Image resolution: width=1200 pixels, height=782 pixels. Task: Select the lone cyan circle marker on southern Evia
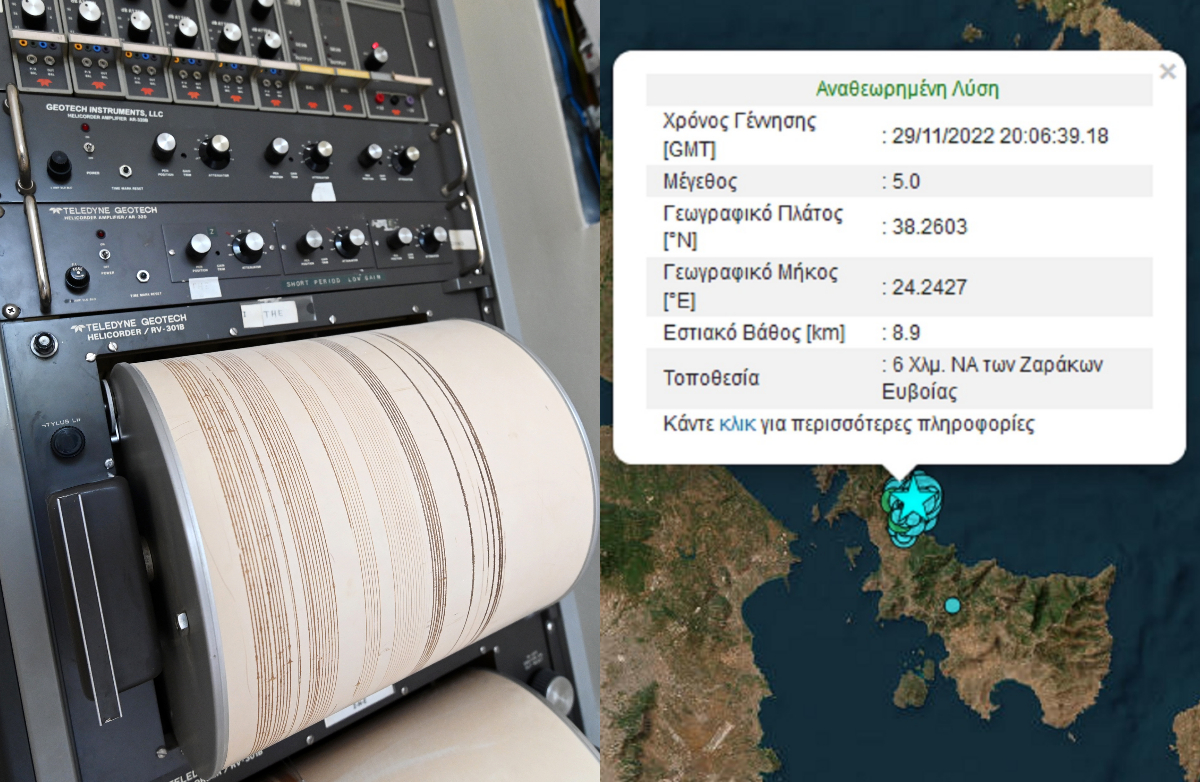(x=952, y=605)
